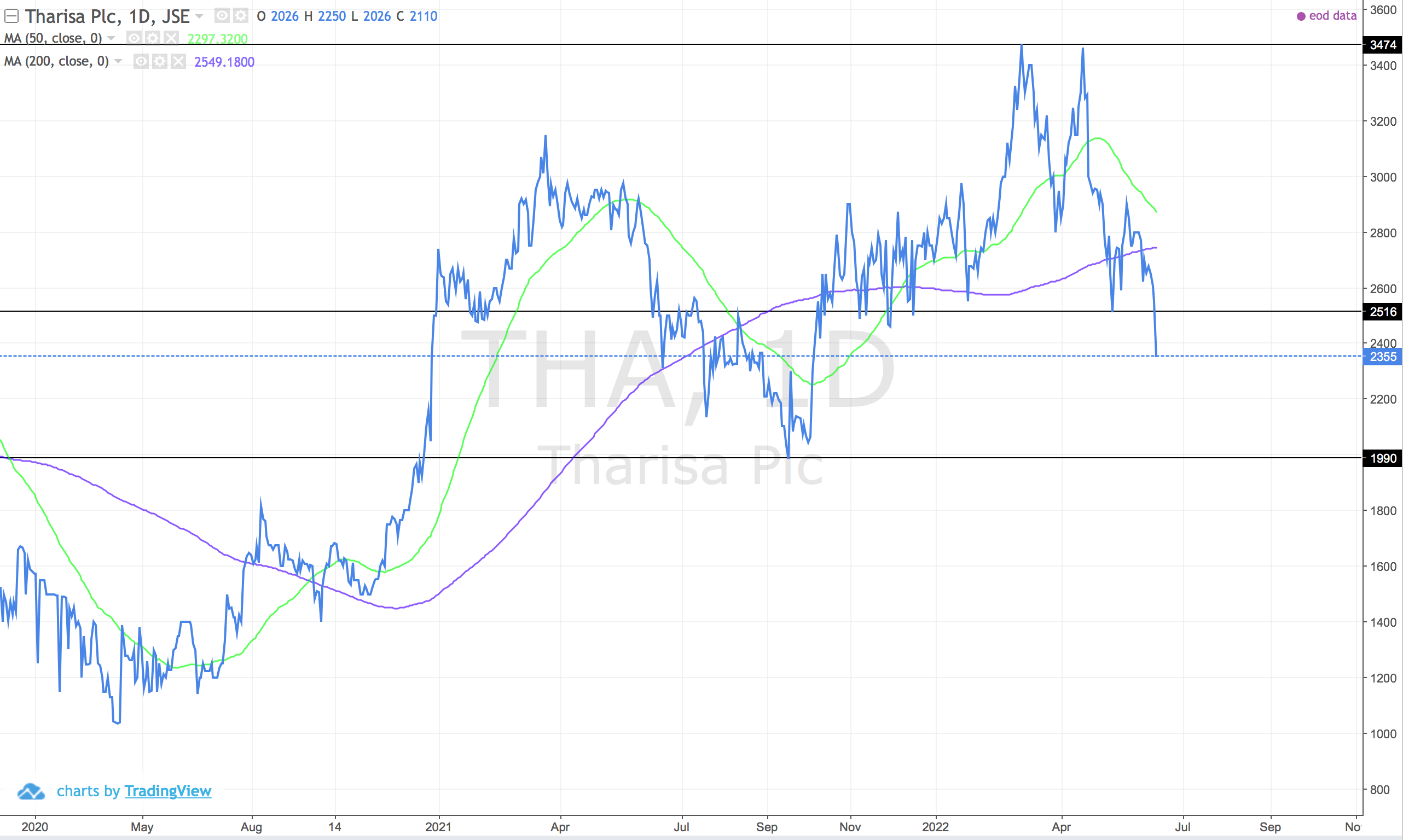Click the 1000 price scale label
Viewport: 1403px width, 840px height.
[1383, 734]
